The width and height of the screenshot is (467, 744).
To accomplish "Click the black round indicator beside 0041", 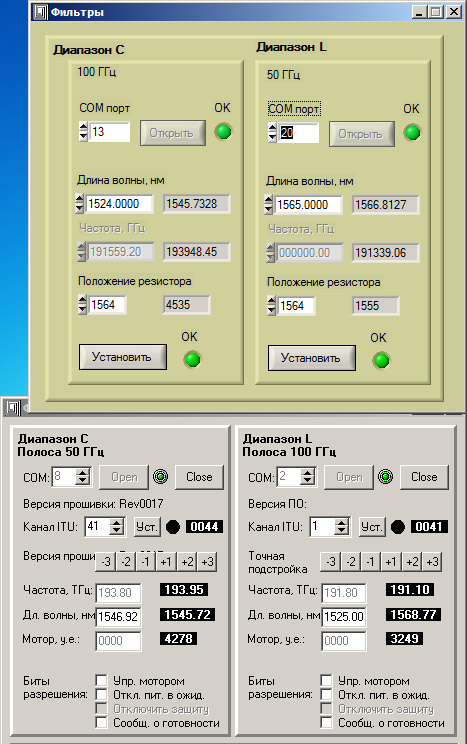I will 398,527.
